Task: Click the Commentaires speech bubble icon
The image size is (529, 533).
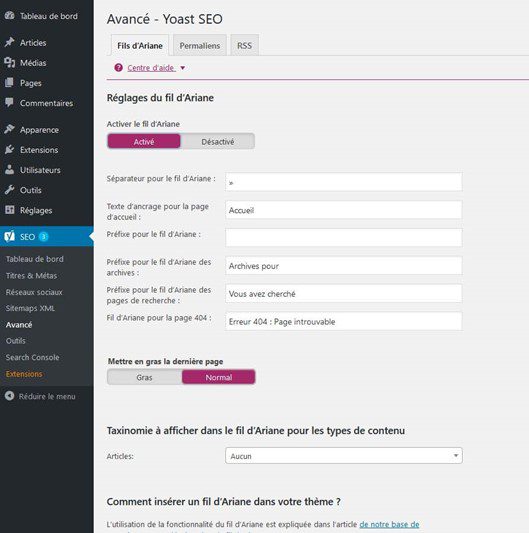Action: click(x=10, y=102)
